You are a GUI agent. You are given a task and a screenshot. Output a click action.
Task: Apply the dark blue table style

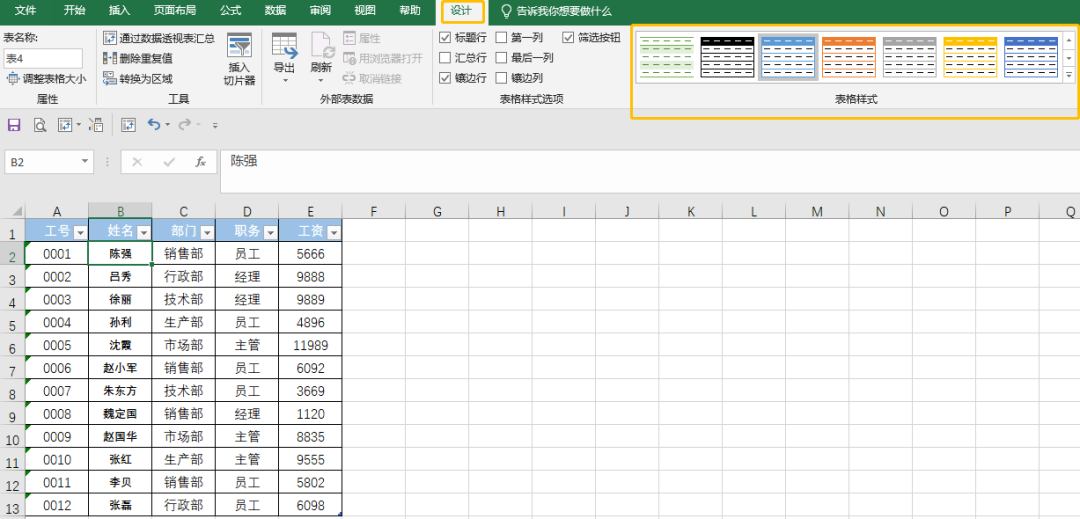tap(1030, 57)
